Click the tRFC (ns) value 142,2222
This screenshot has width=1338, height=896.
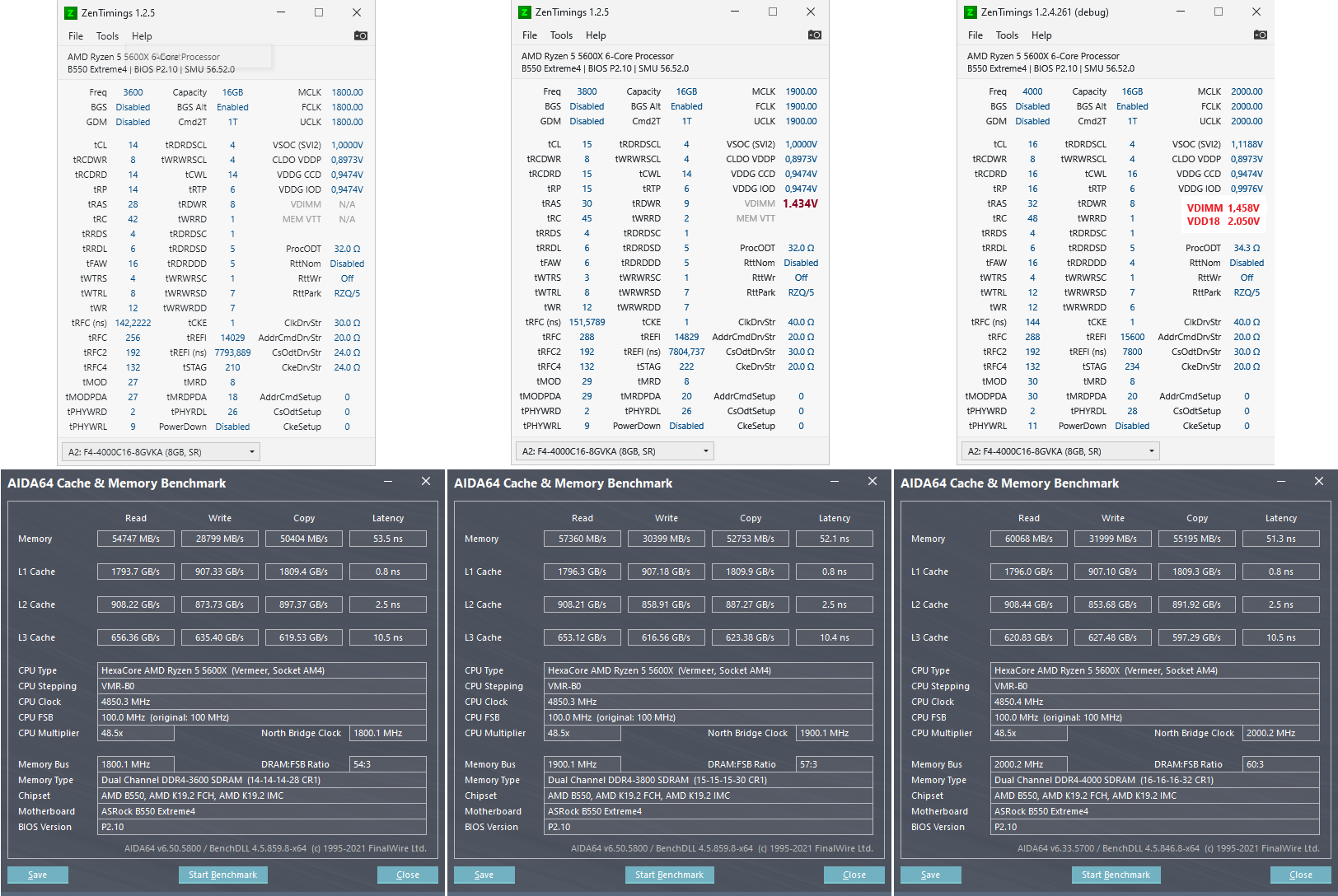(133, 323)
